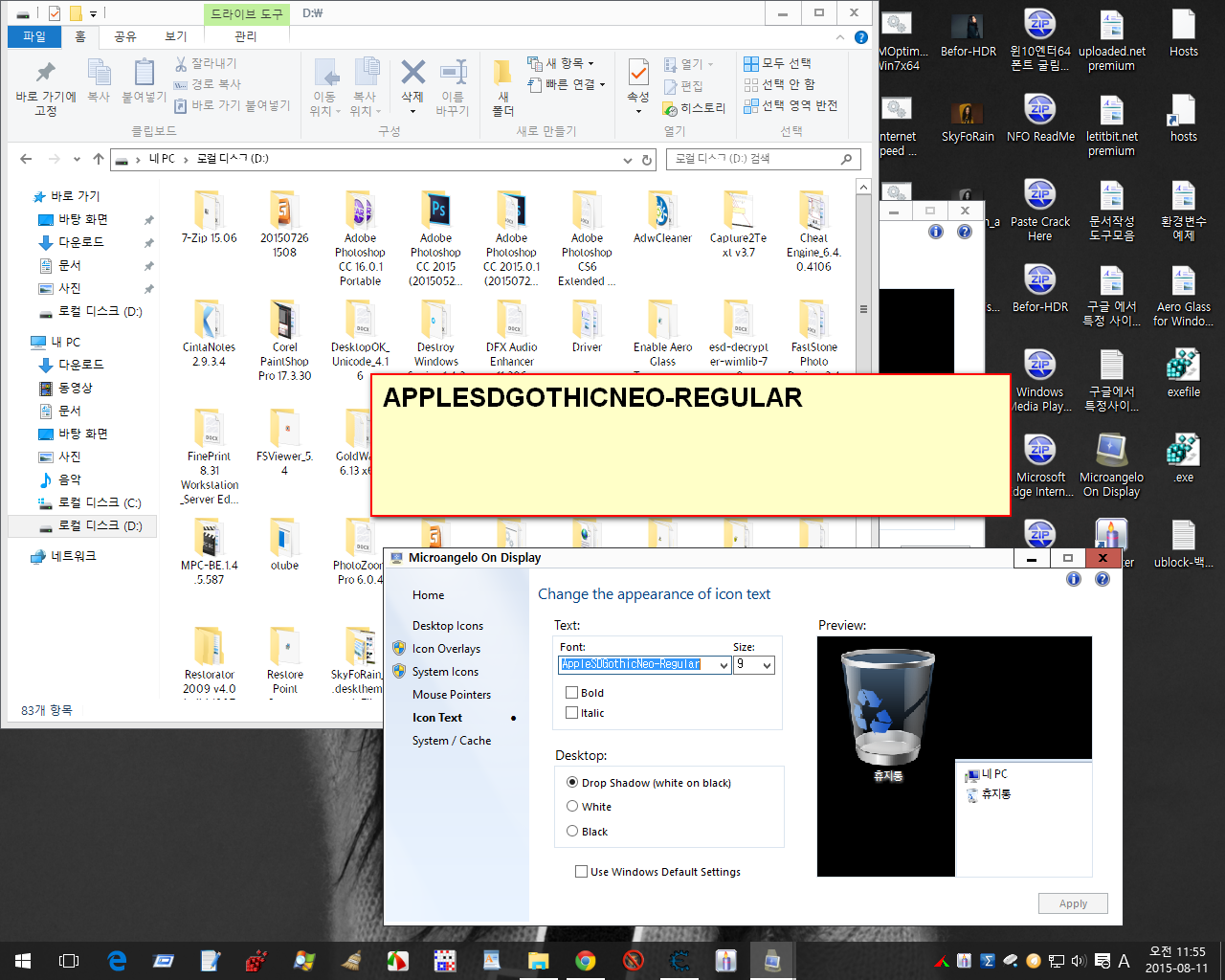Open the Hosts file desktop icon
This screenshot has height=980, width=1225.
(x=1184, y=33)
